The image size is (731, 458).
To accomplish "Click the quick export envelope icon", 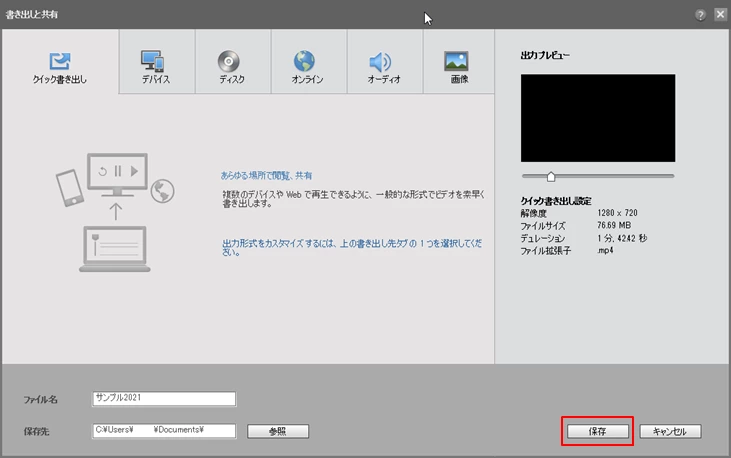I will [60, 61].
